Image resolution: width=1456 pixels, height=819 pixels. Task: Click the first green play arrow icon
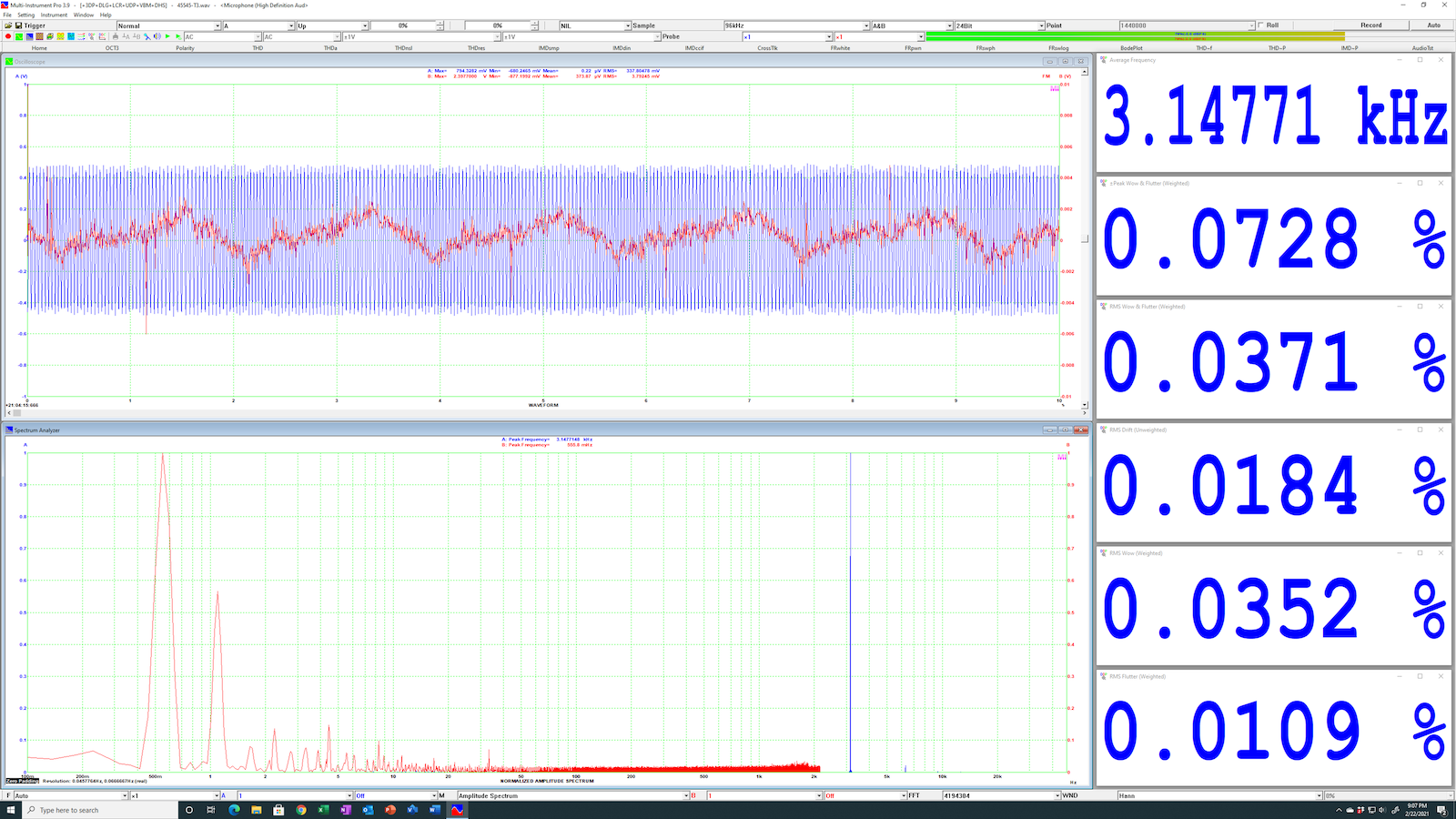167,36
